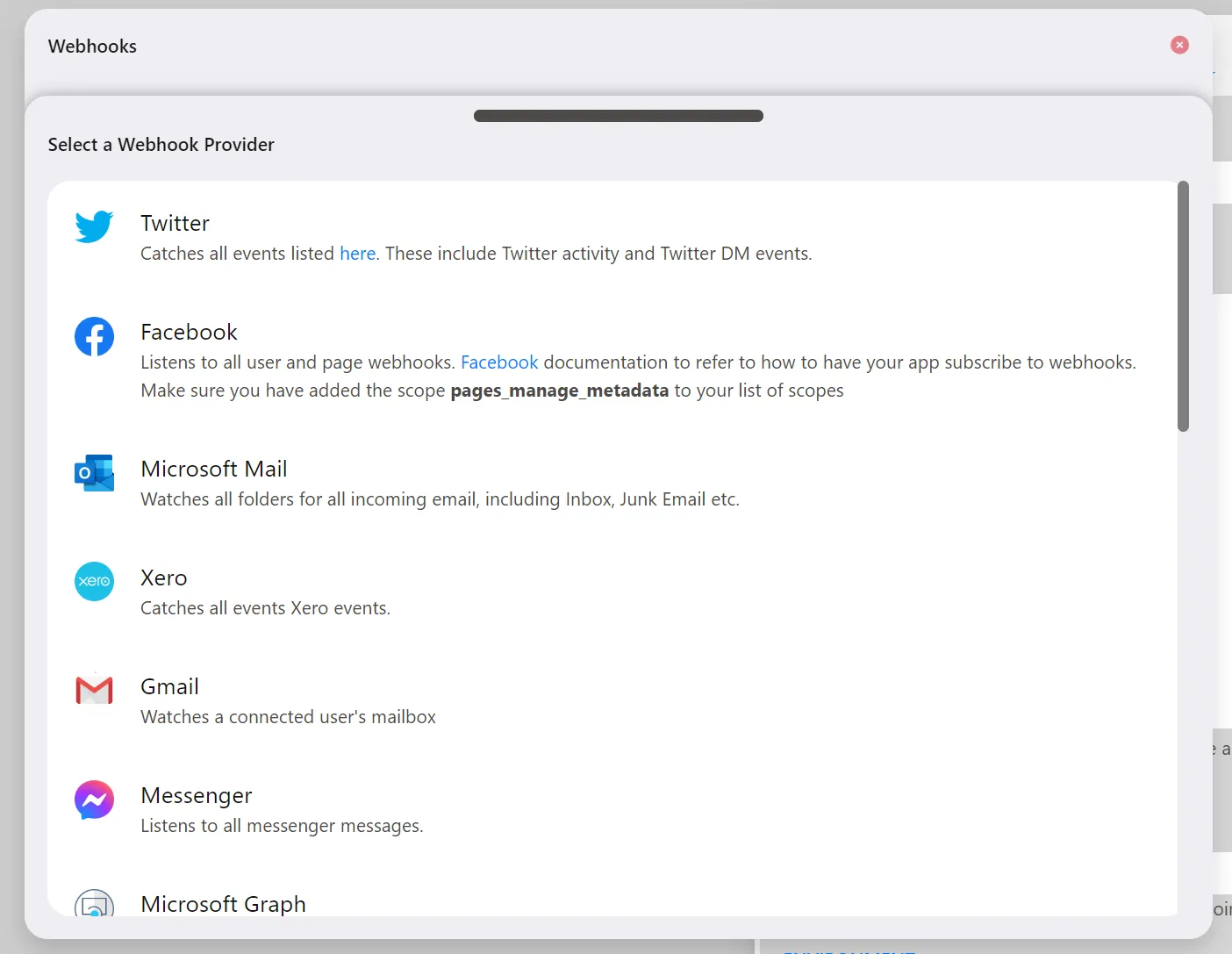The height and width of the screenshot is (954, 1232).
Task: Open the 'here' events link under Twitter
Action: coord(358,254)
